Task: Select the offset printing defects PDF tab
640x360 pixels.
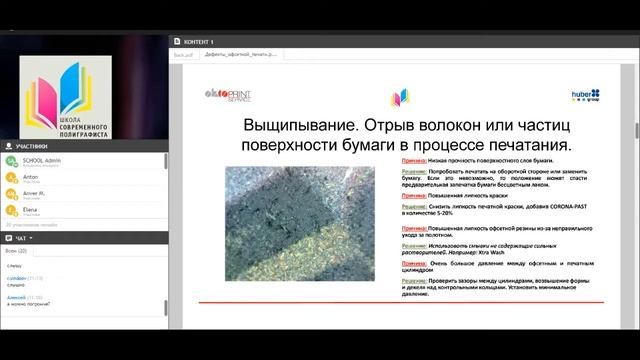Action: click(x=241, y=54)
